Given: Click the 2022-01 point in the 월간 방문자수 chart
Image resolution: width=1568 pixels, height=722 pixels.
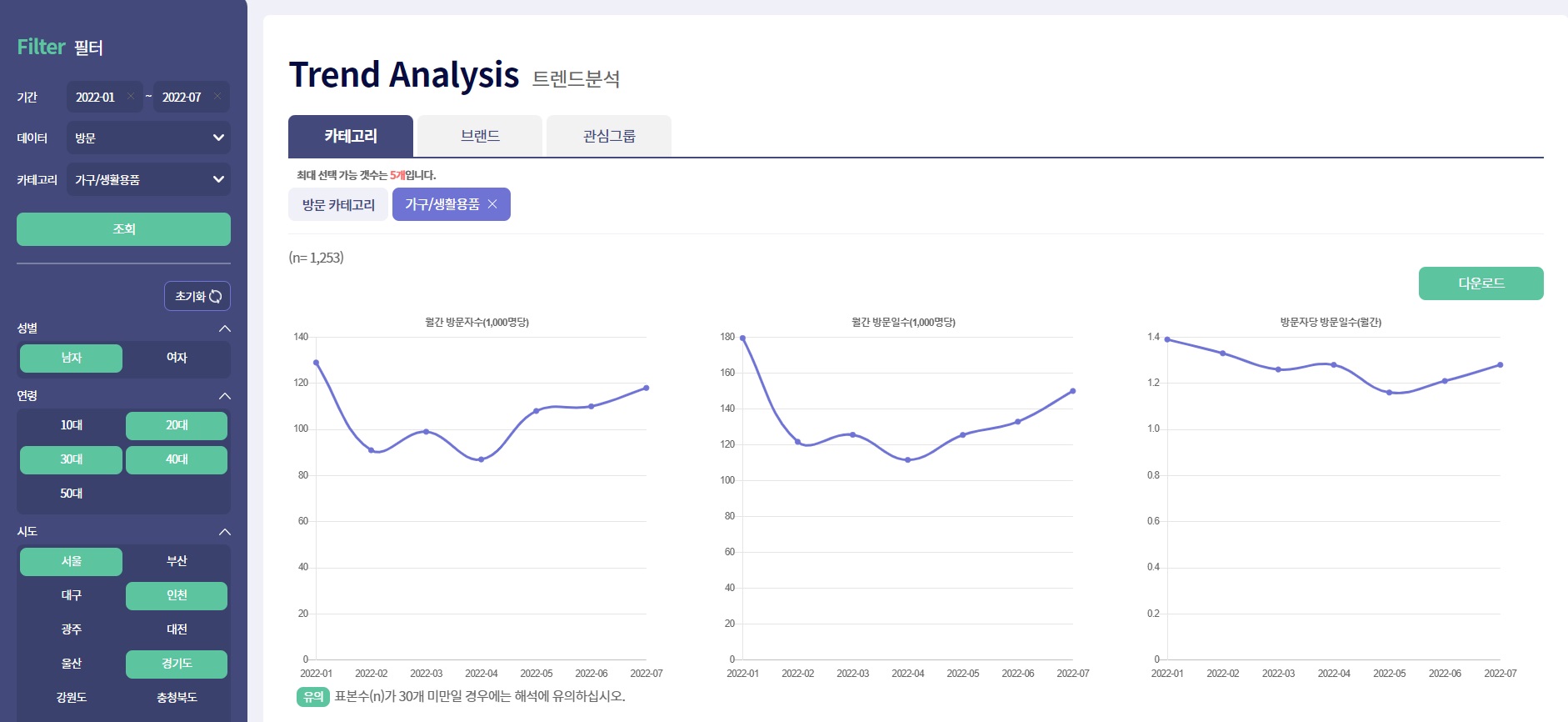Looking at the screenshot, I should [x=316, y=363].
